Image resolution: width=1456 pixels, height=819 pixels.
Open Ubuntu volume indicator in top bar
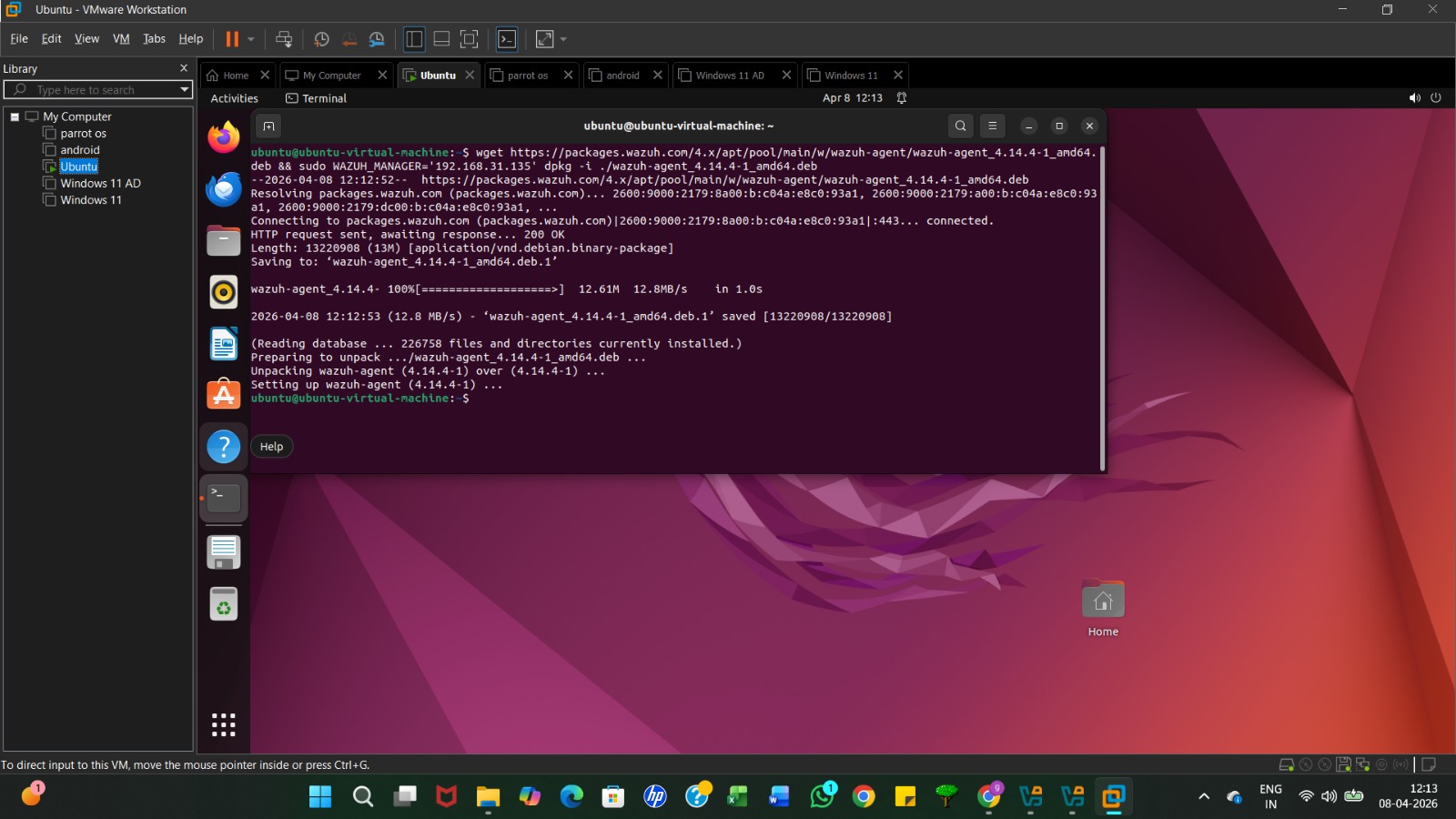(x=1415, y=98)
